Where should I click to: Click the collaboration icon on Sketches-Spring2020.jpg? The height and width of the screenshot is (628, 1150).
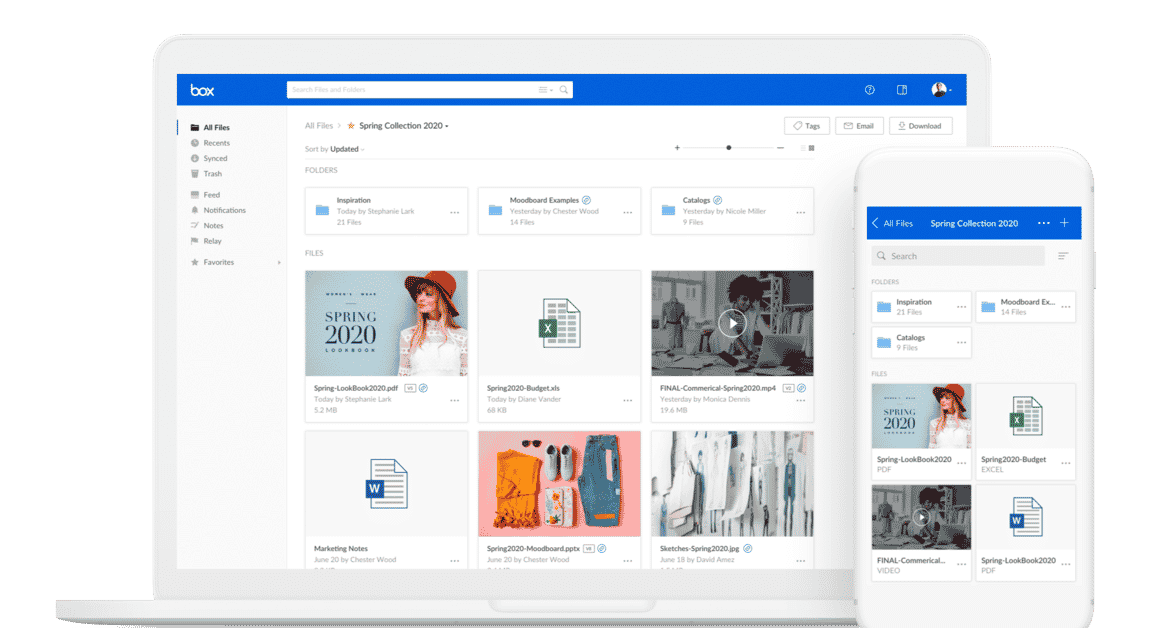[x=747, y=549]
